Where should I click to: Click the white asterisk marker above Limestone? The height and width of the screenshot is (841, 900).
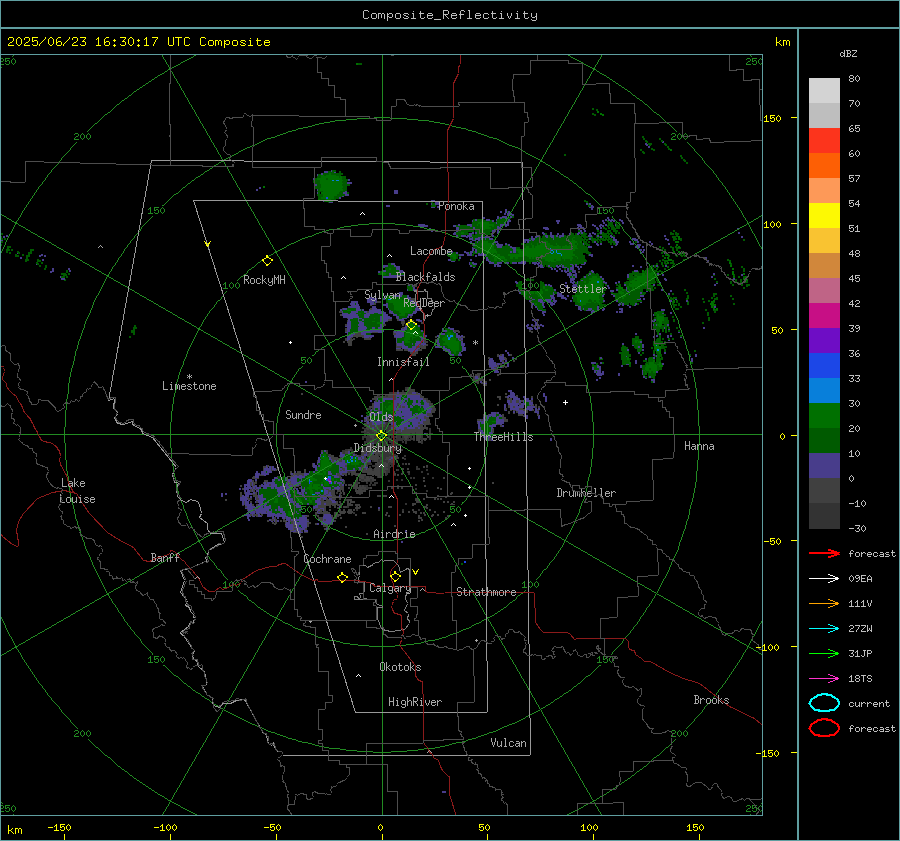point(189,377)
